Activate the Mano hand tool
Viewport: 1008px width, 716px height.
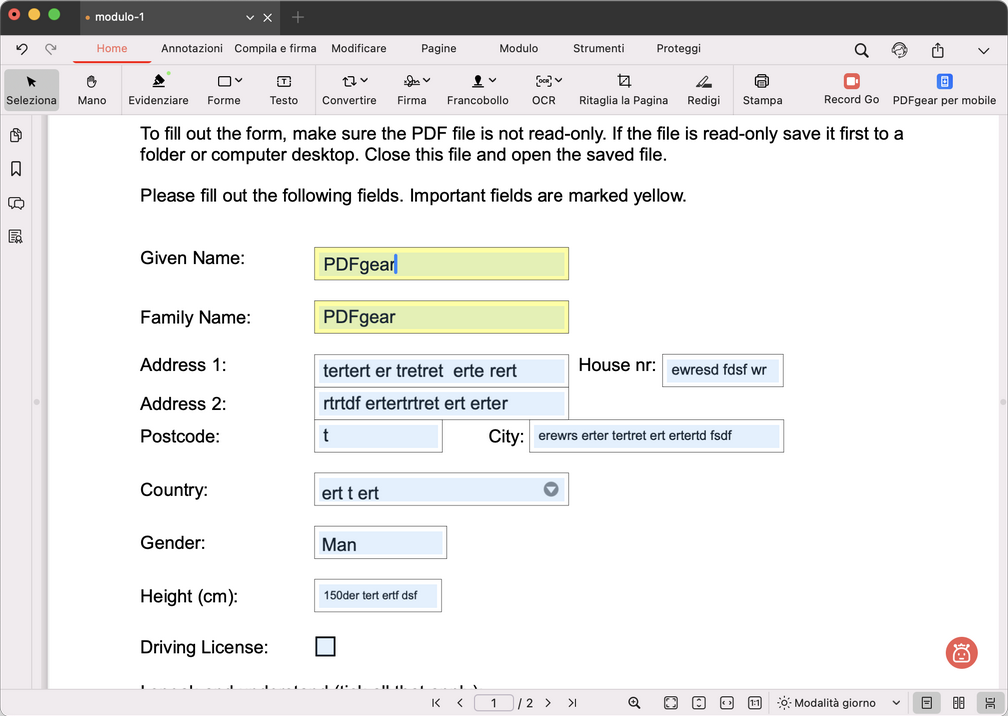coord(91,90)
